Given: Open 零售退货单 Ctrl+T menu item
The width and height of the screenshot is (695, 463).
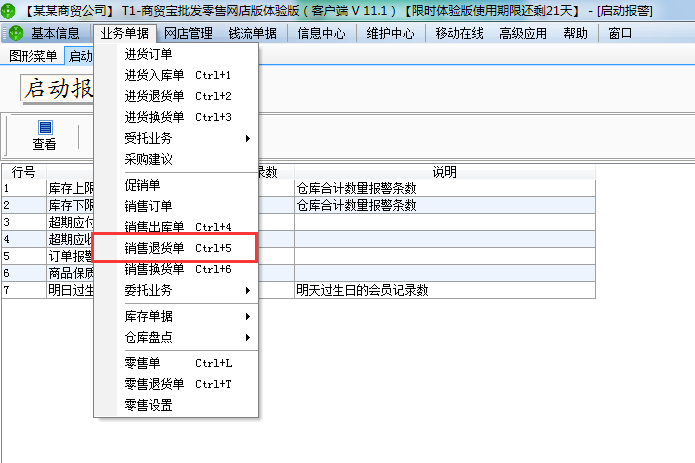Looking at the screenshot, I should pyautogui.click(x=176, y=384).
